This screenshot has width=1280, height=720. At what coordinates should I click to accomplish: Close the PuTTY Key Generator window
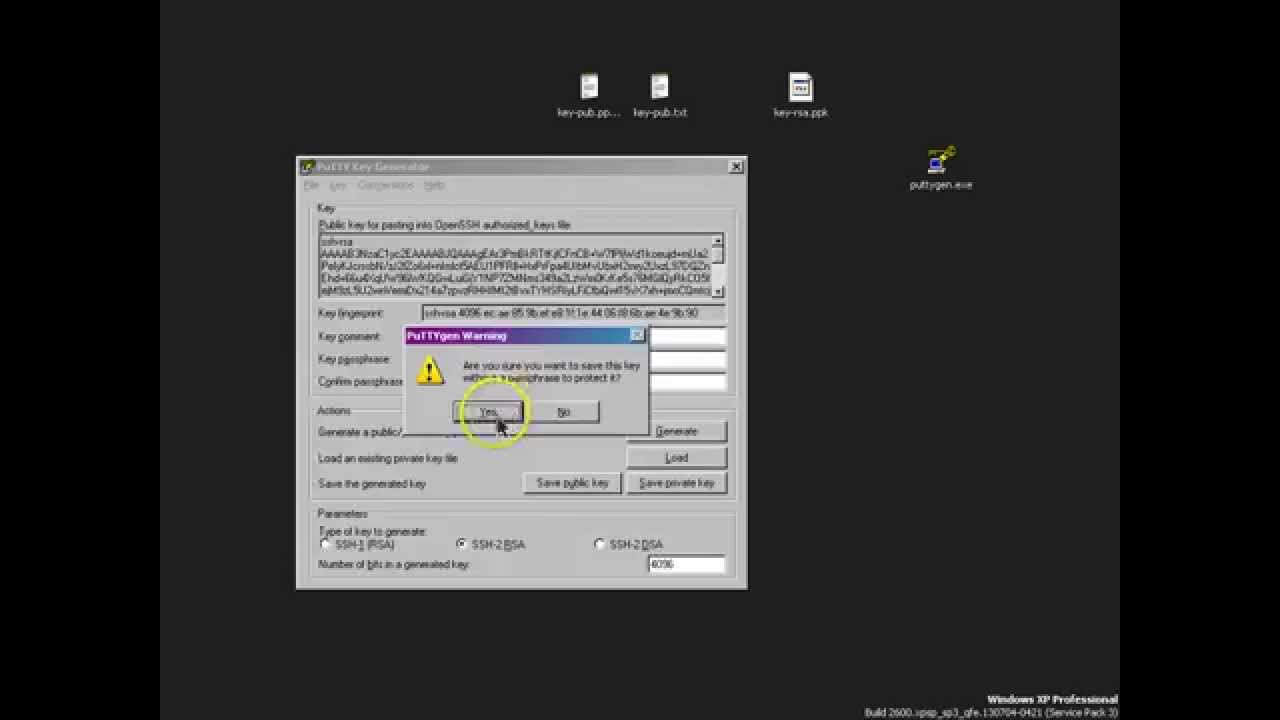(x=736, y=167)
